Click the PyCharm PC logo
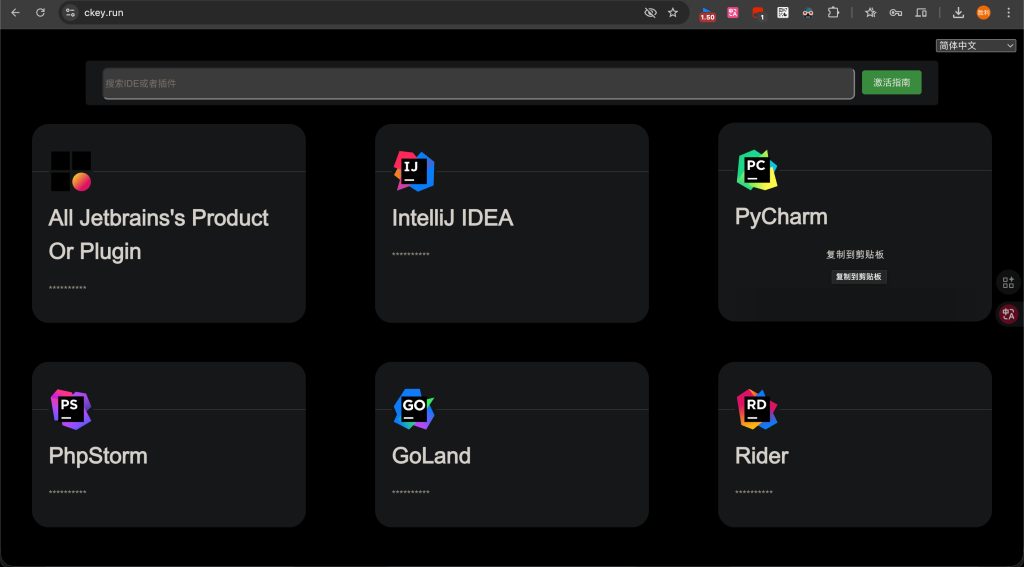This screenshot has width=1024, height=567. 757,170
